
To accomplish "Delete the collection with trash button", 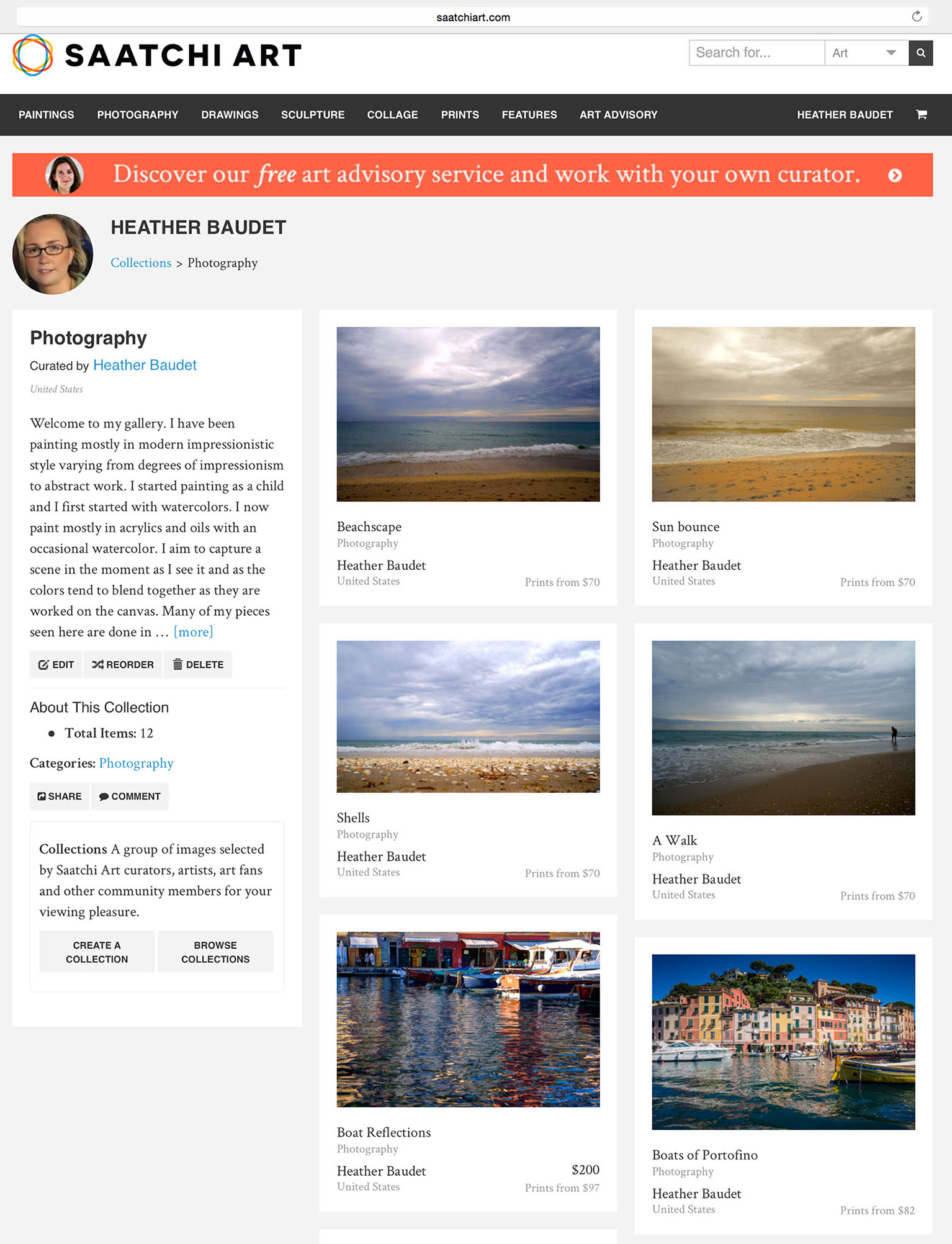I will point(198,664).
